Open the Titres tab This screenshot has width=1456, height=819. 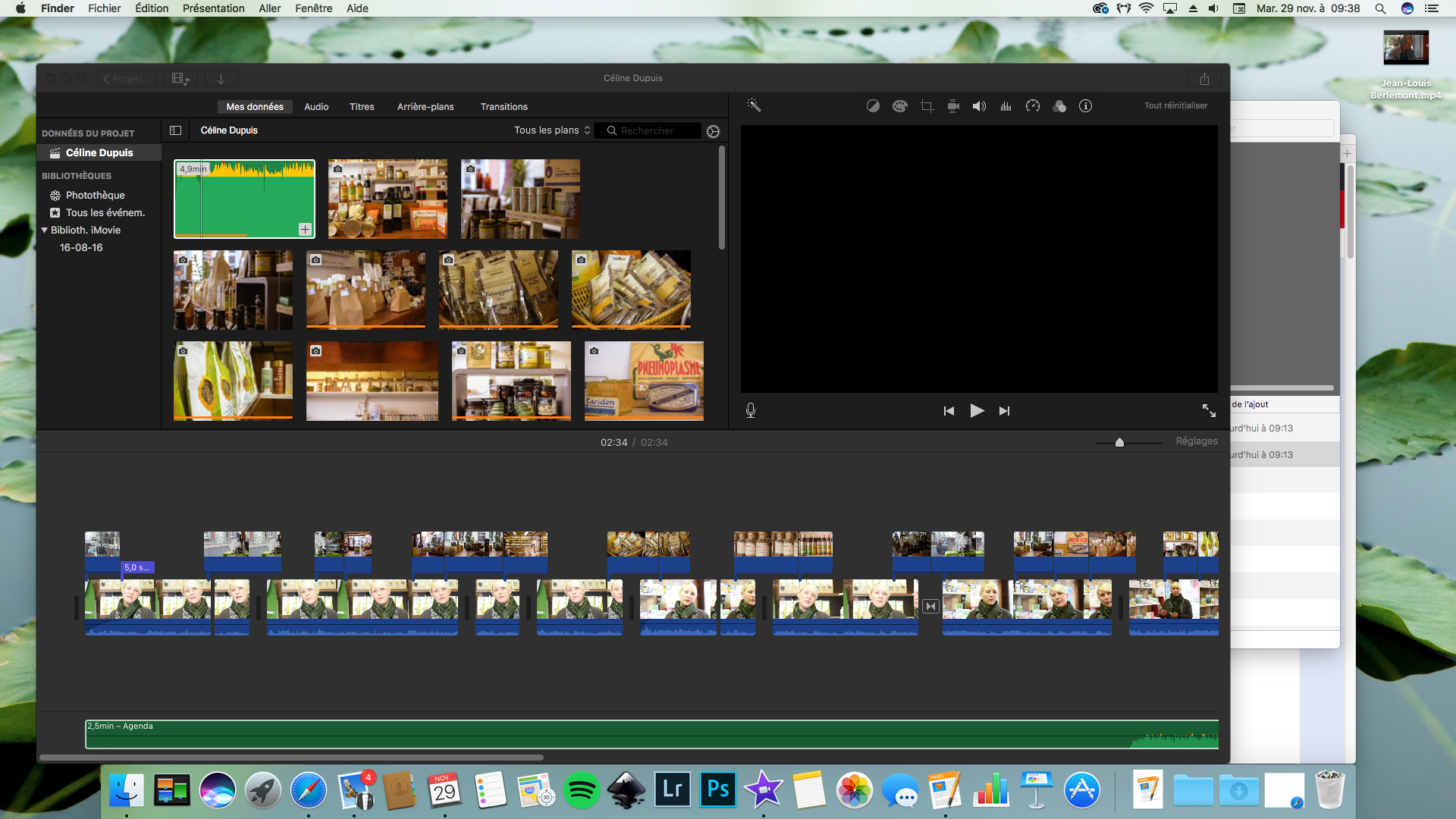362,107
